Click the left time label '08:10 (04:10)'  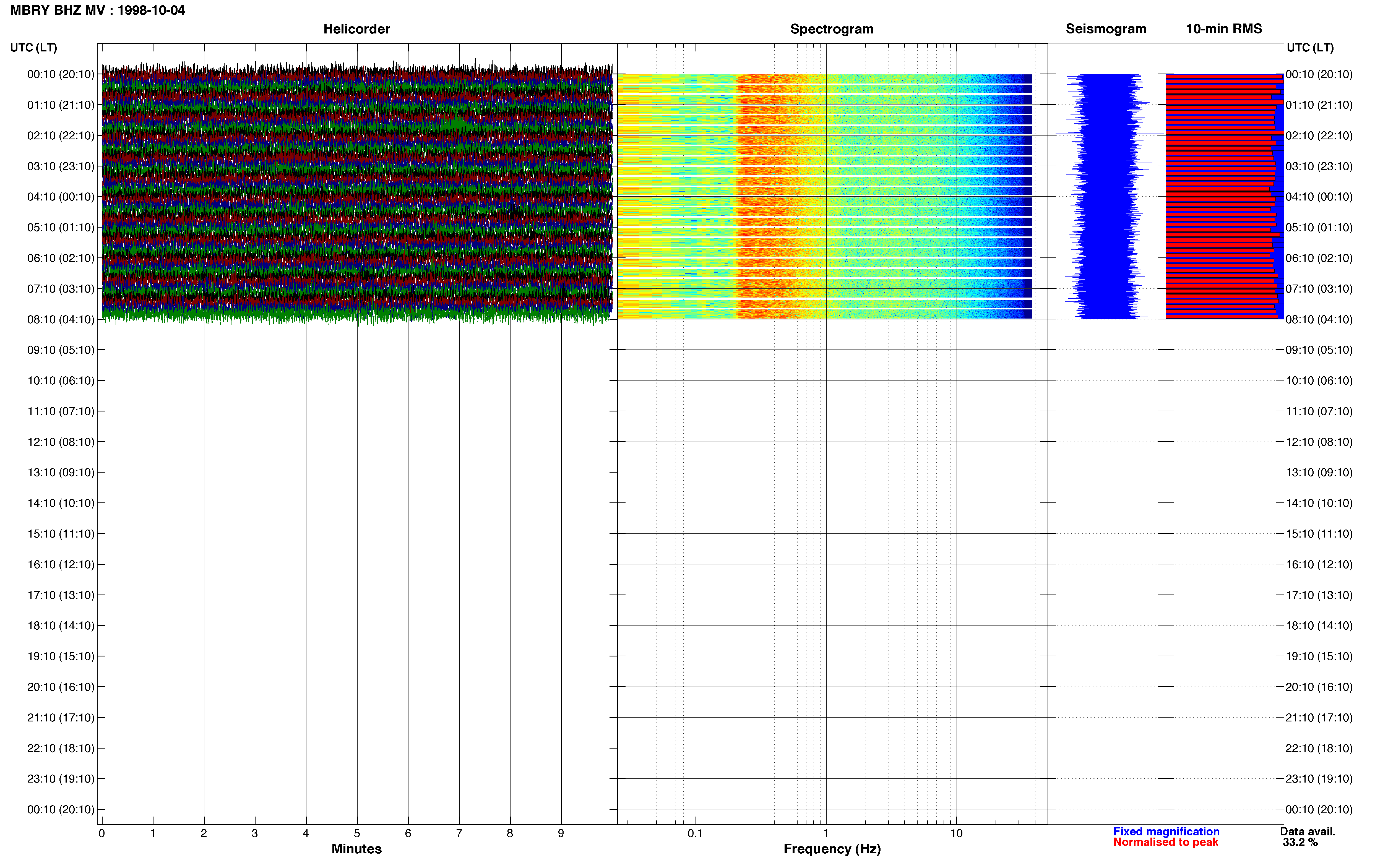click(x=61, y=319)
